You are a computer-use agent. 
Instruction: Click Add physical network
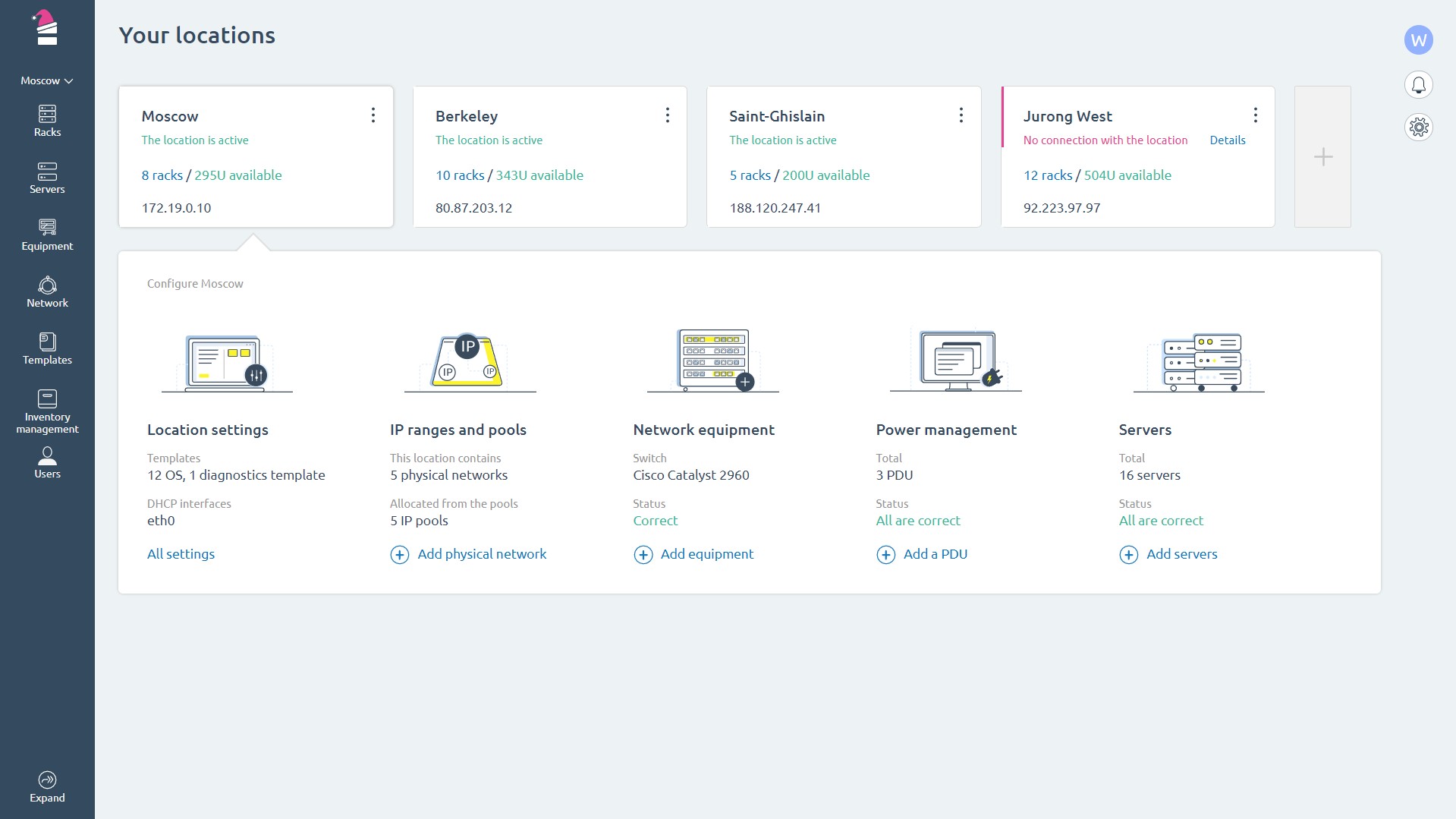pos(468,554)
